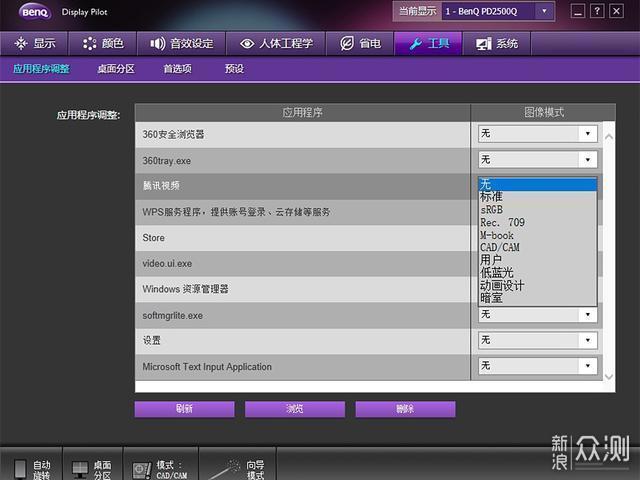This screenshot has width=640, height=480.
Task: Switch to 桌面分区 sub-tab
Action: tap(116, 69)
